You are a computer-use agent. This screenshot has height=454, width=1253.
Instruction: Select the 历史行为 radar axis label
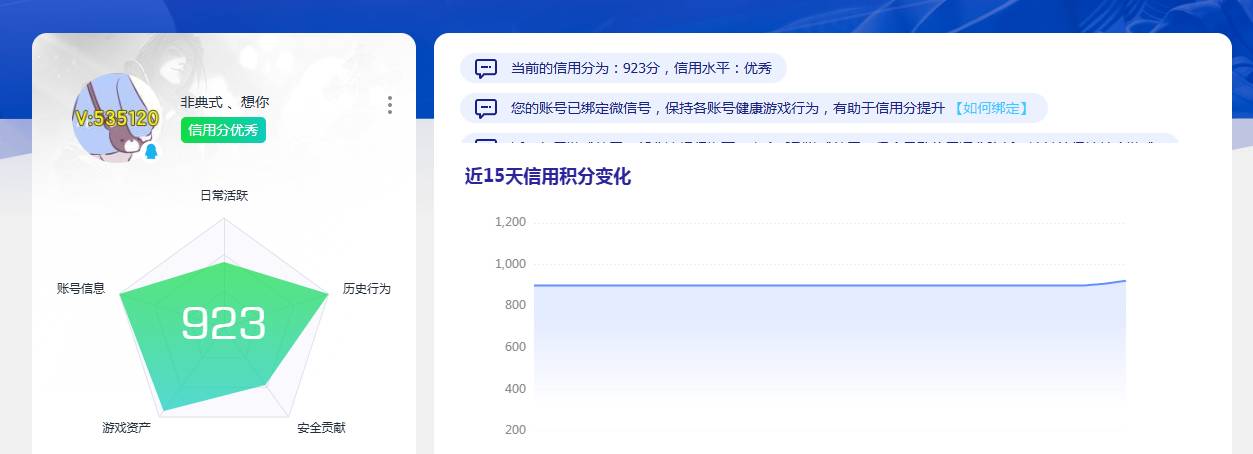point(366,288)
